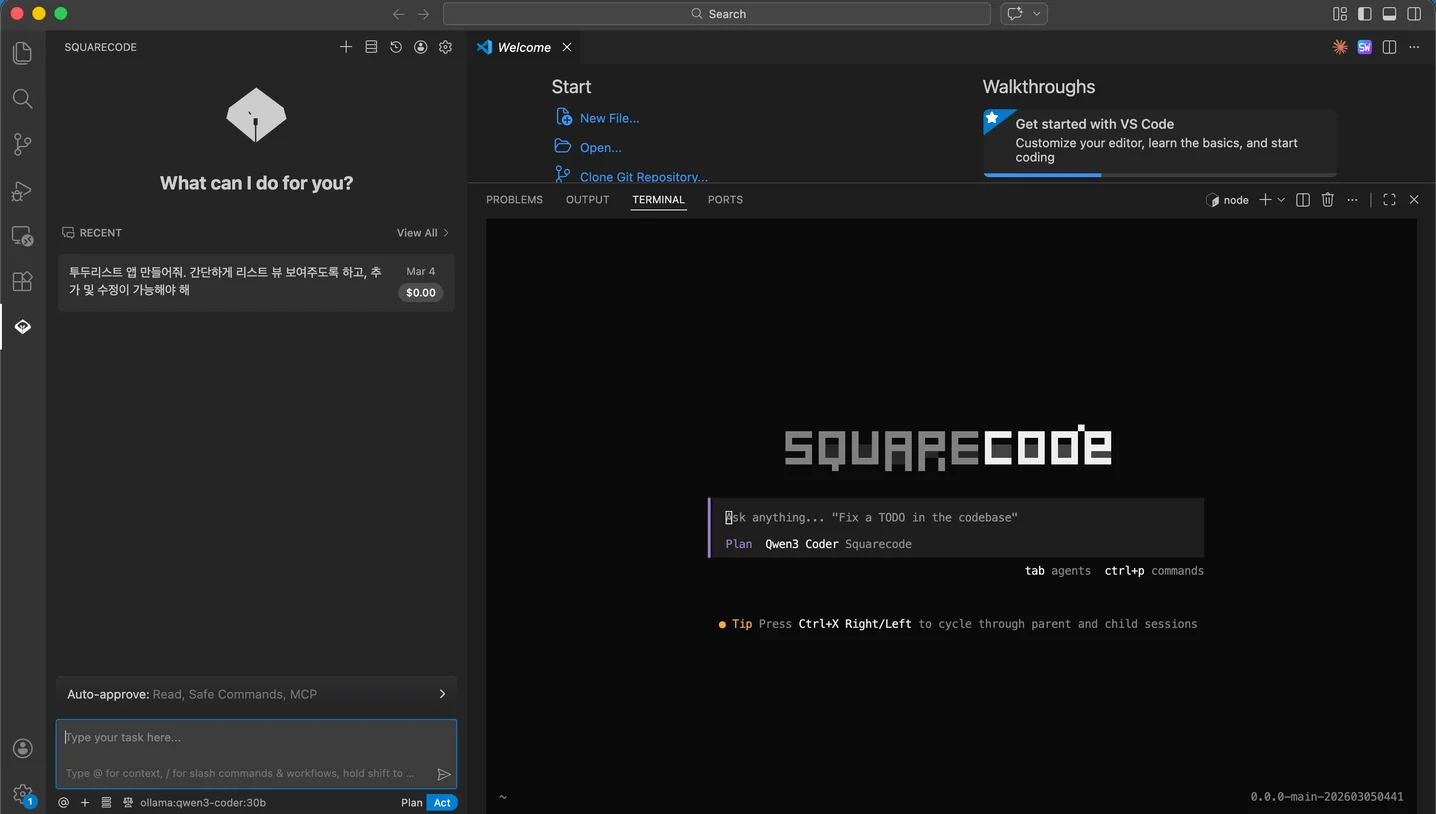This screenshot has height=814, width=1436.
Task: Select the Welcome editor tab
Action: point(524,47)
